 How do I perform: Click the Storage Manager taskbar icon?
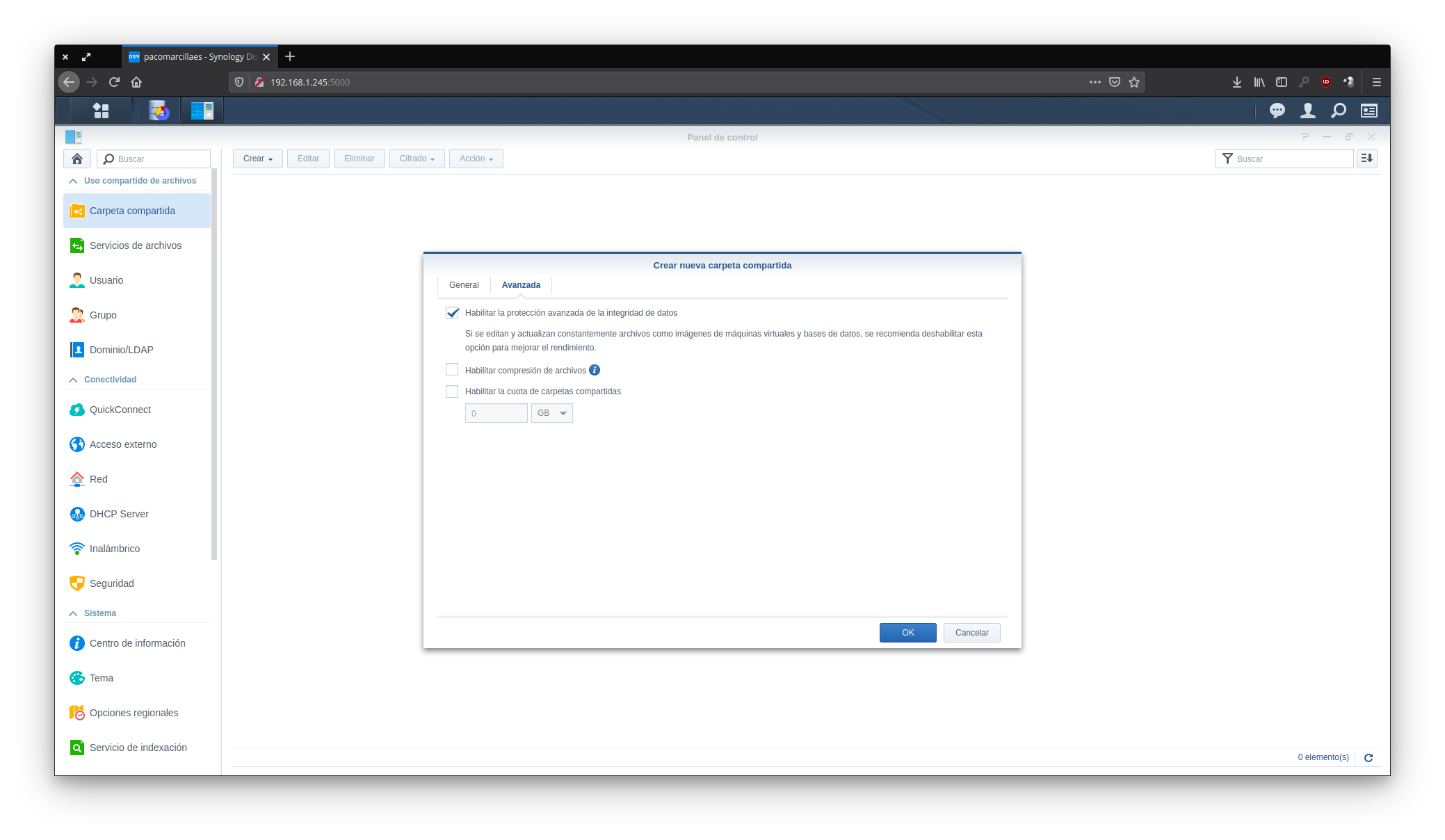pos(159,111)
